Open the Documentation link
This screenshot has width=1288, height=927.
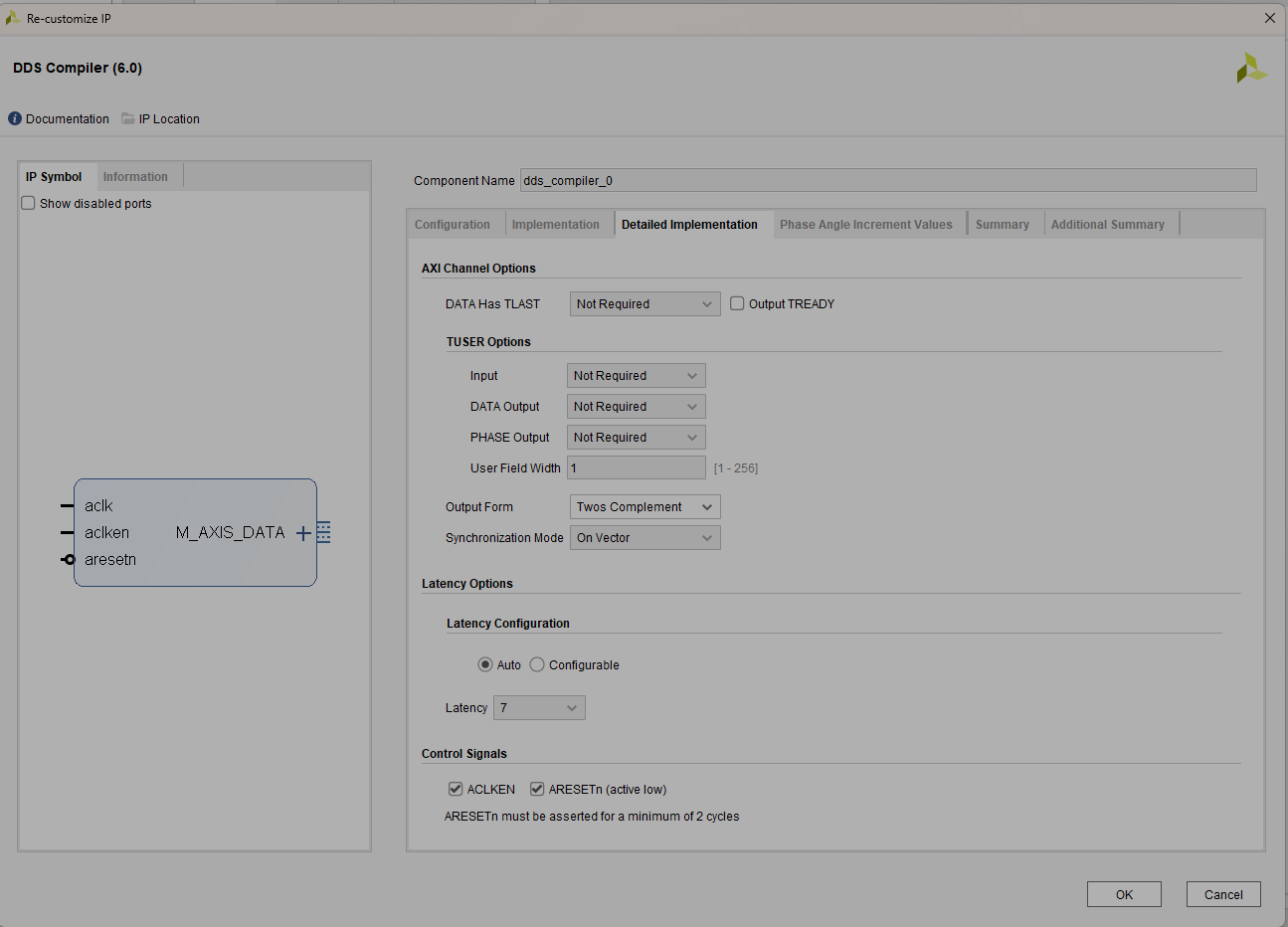click(68, 119)
